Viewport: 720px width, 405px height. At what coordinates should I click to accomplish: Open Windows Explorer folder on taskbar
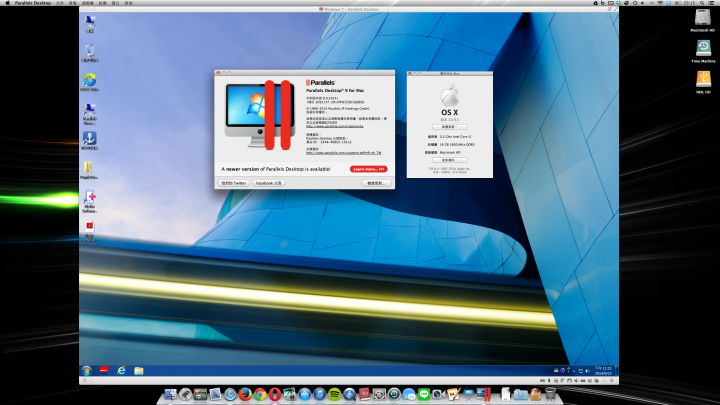pyautogui.click(x=139, y=371)
